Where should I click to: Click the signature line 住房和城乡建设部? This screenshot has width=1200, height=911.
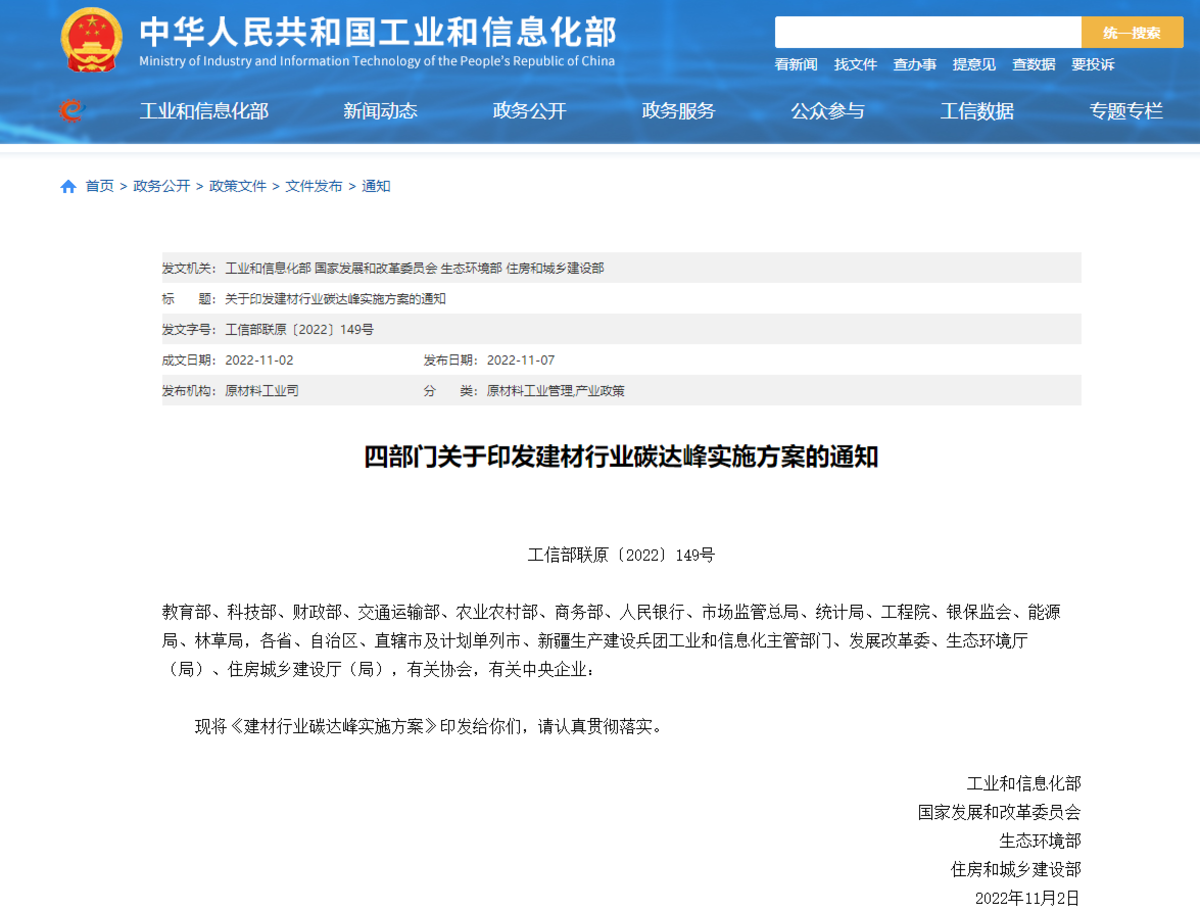1015,870
